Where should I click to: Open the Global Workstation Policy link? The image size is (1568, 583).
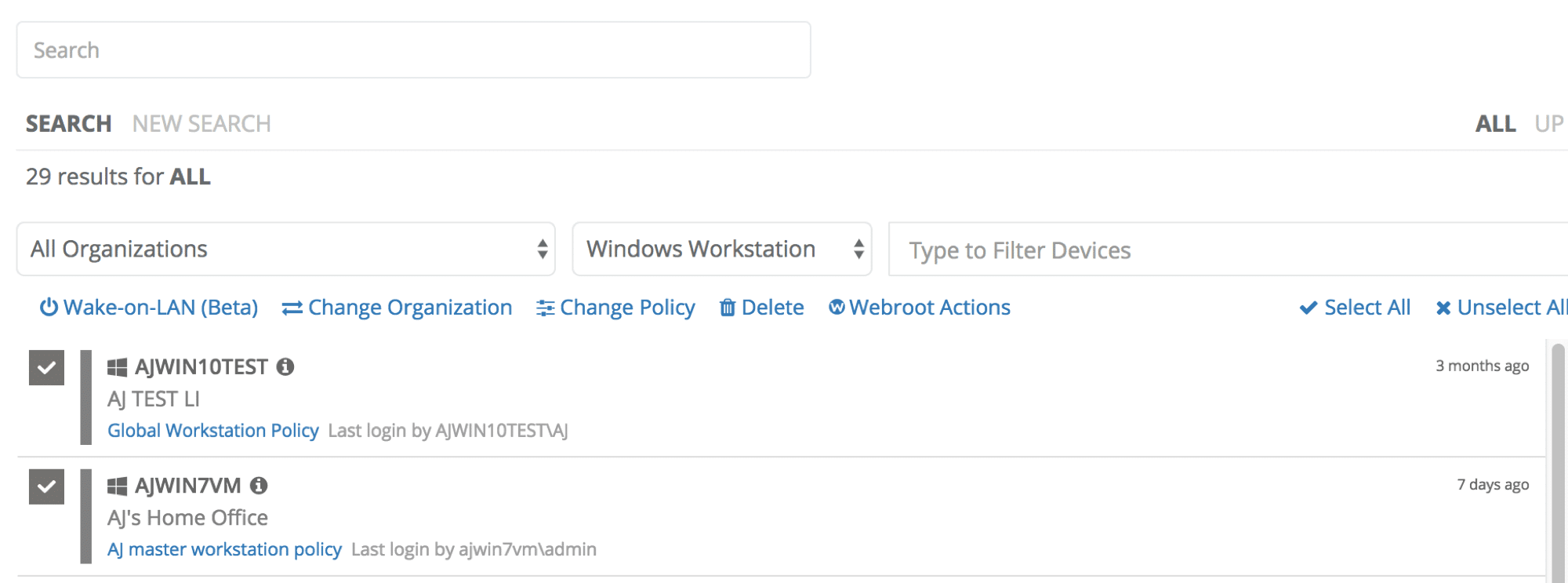point(212,431)
